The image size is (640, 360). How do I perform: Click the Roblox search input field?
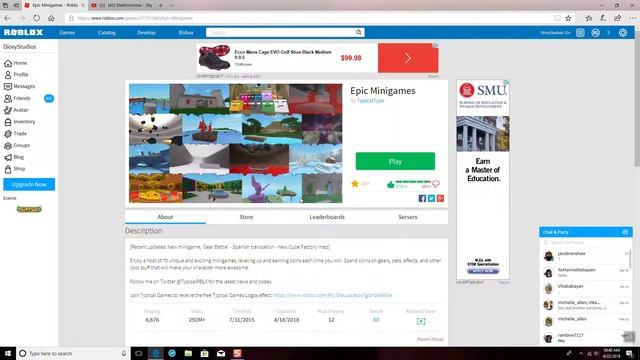point(280,32)
